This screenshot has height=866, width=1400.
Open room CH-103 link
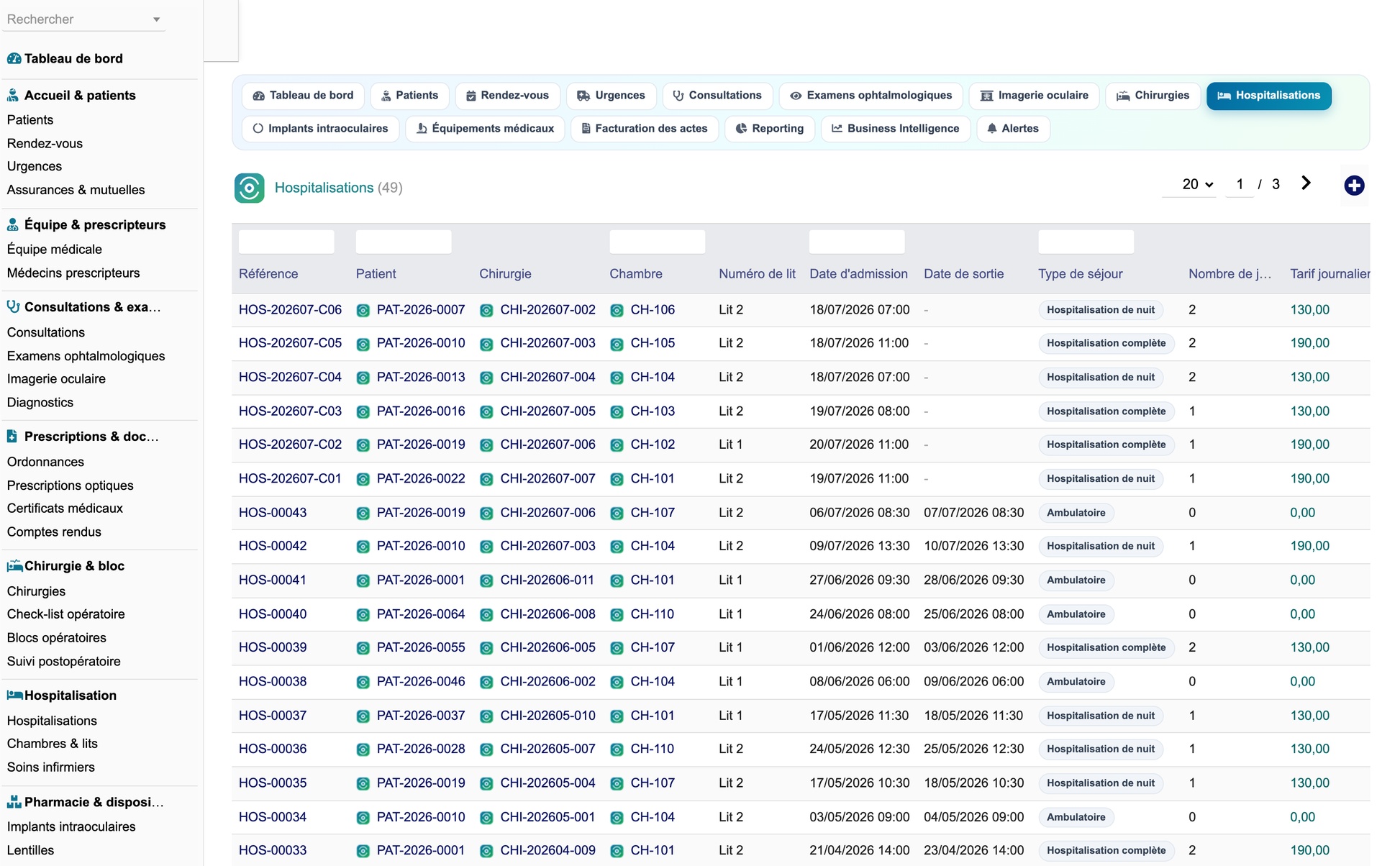[x=653, y=411]
